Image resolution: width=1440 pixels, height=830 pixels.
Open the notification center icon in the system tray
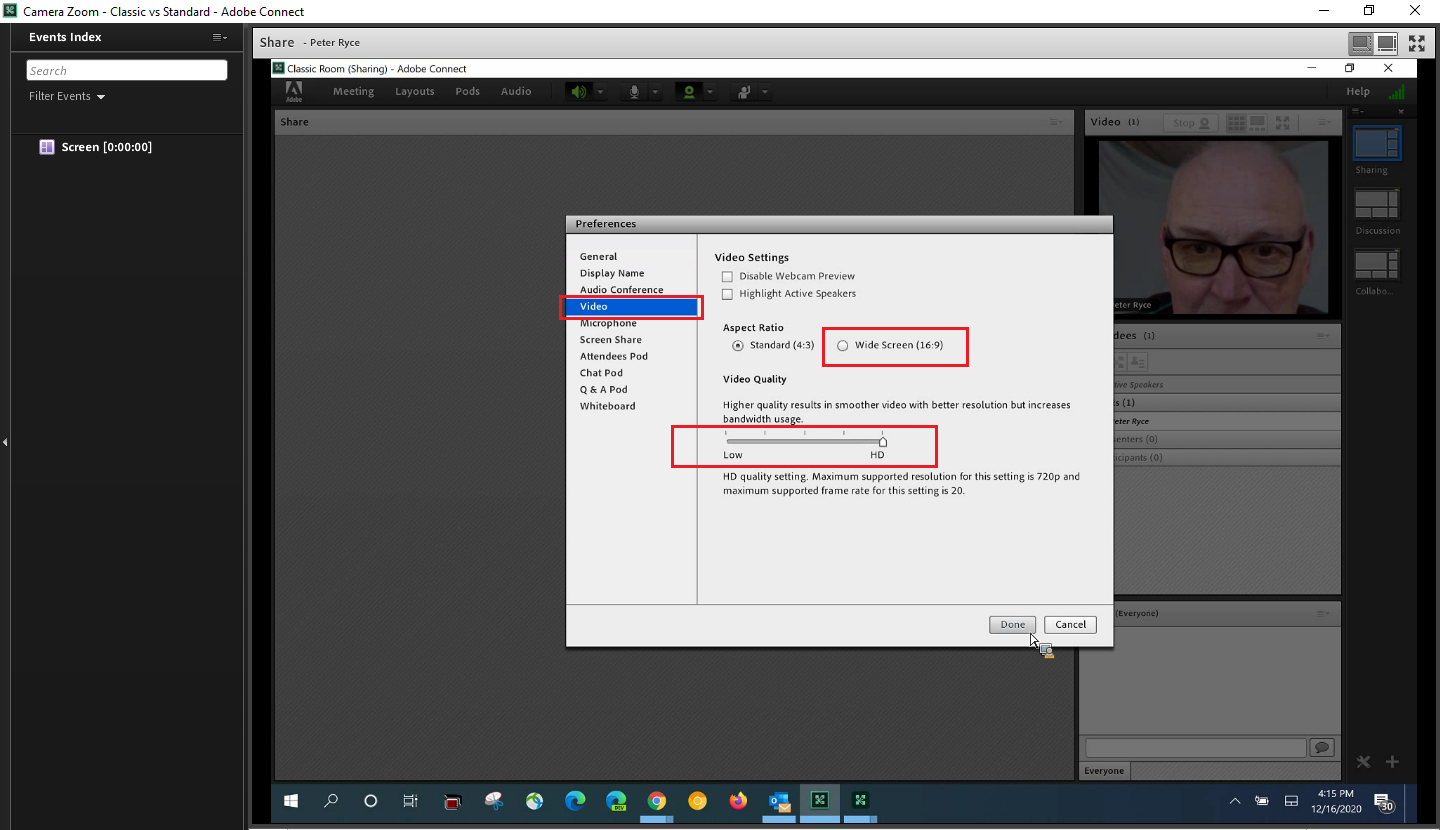pyautogui.click(x=1384, y=801)
